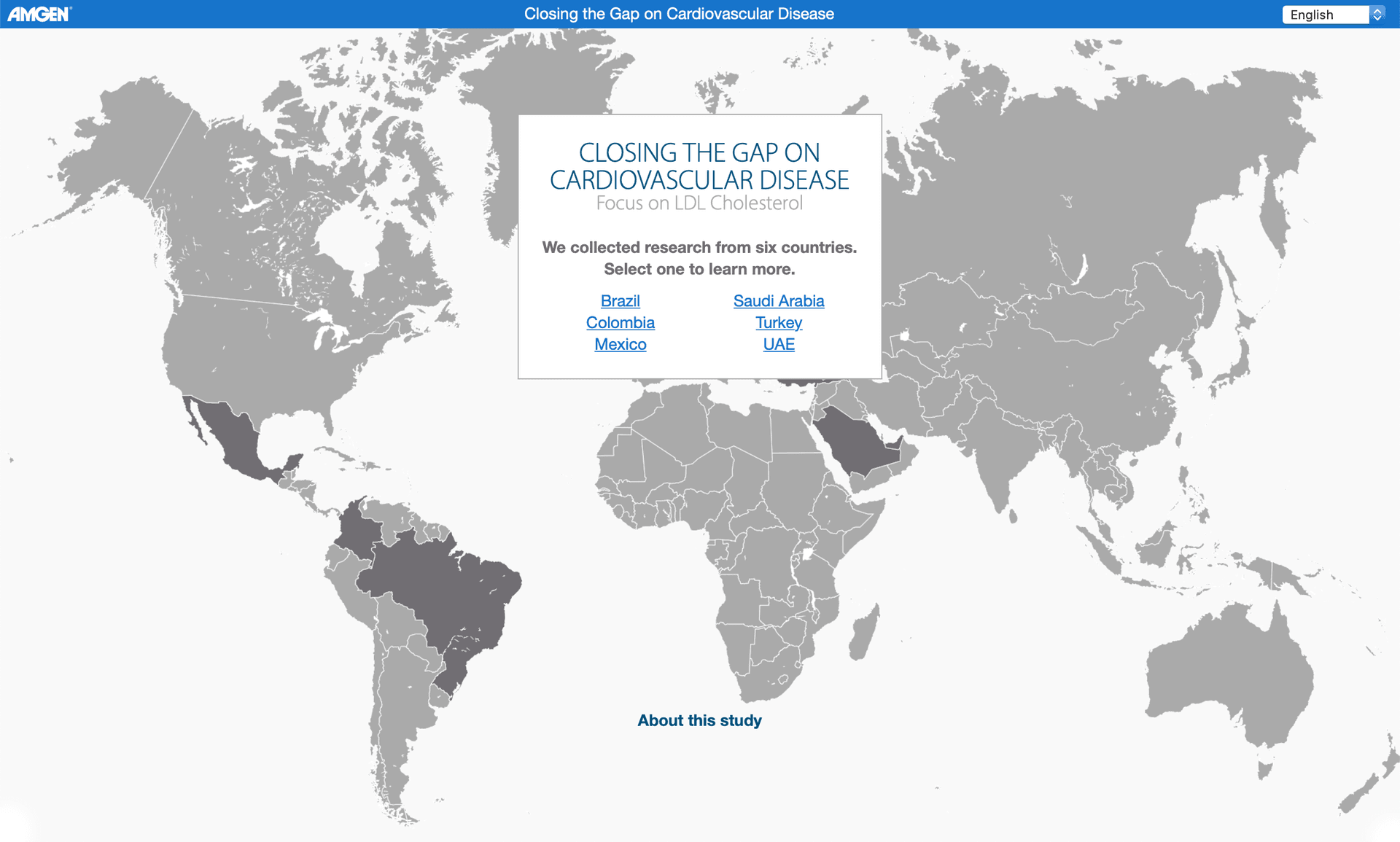Click the Focus on LDL Cholesterol subtitle
The image size is (1400, 842).
click(699, 203)
